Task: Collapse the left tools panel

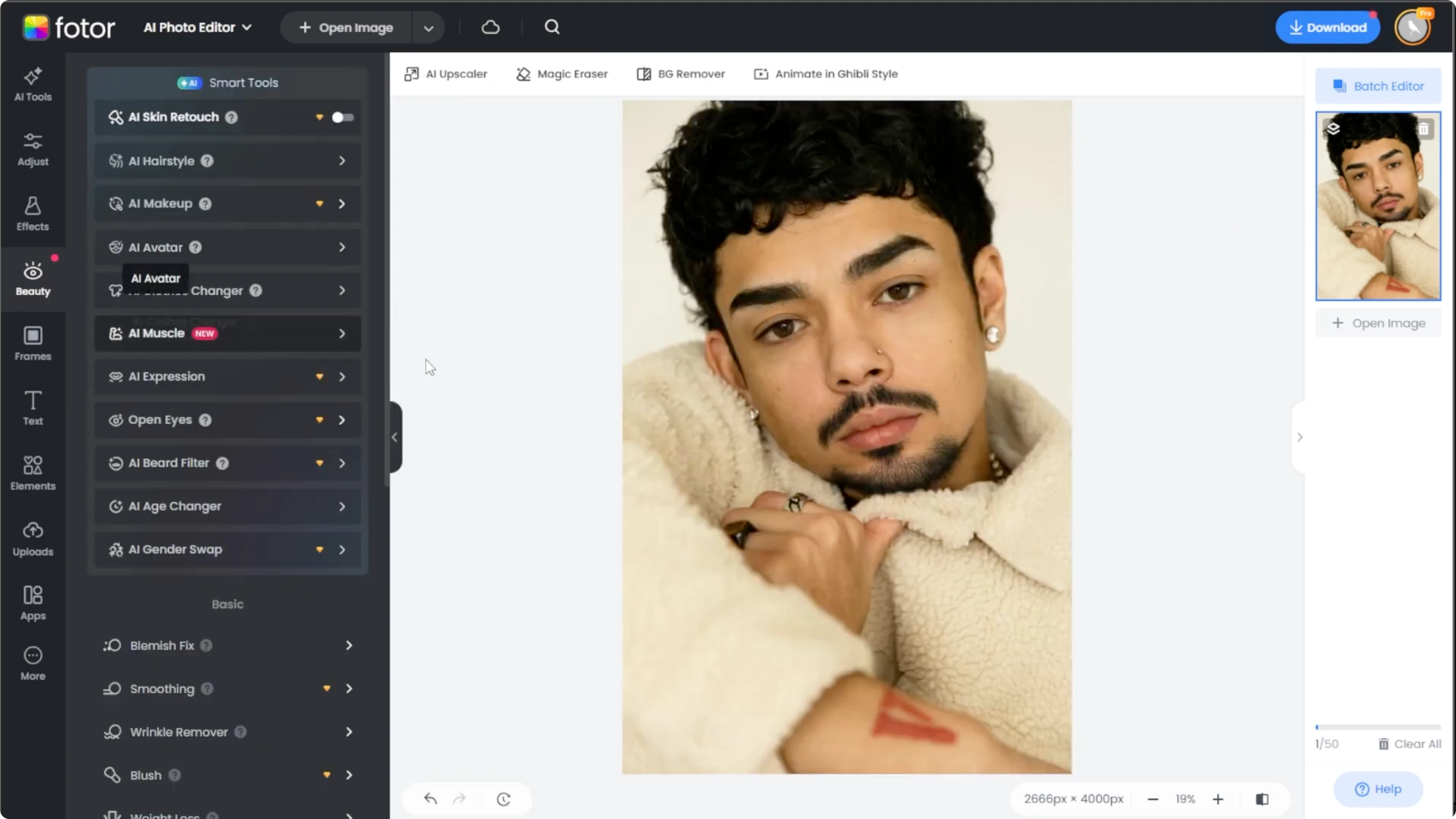Action: tap(395, 437)
